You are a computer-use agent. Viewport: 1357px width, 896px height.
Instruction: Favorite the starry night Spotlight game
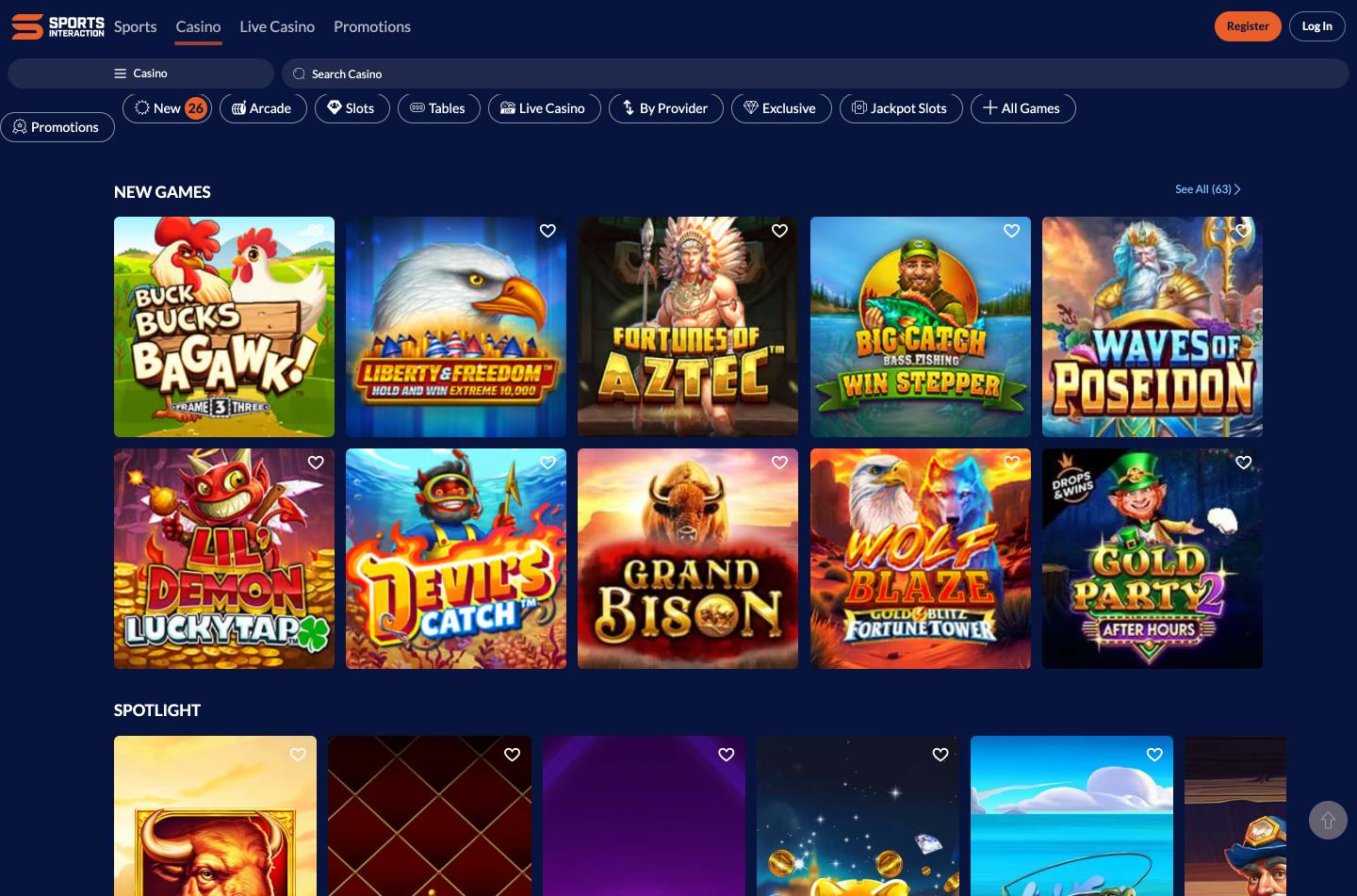click(x=940, y=755)
